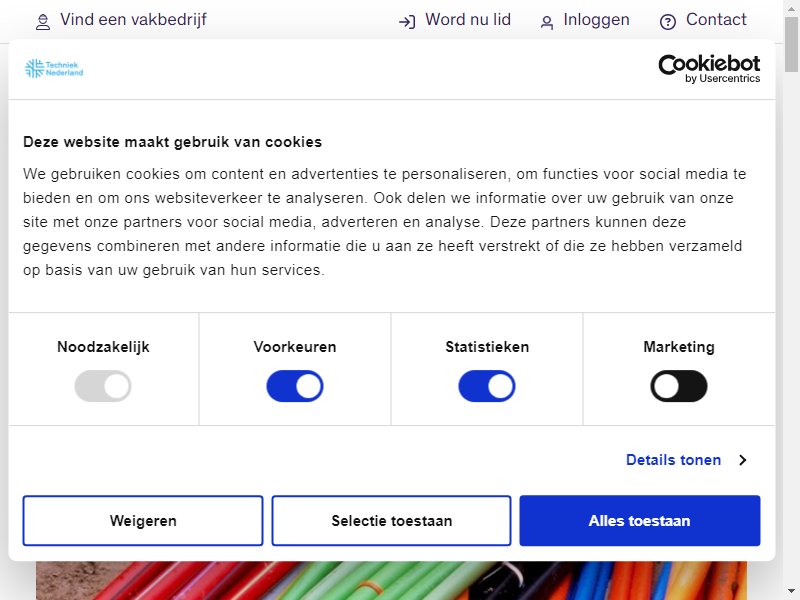This screenshot has height=600, width=800.
Task: Open the Details tonen link
Action: (x=673, y=460)
